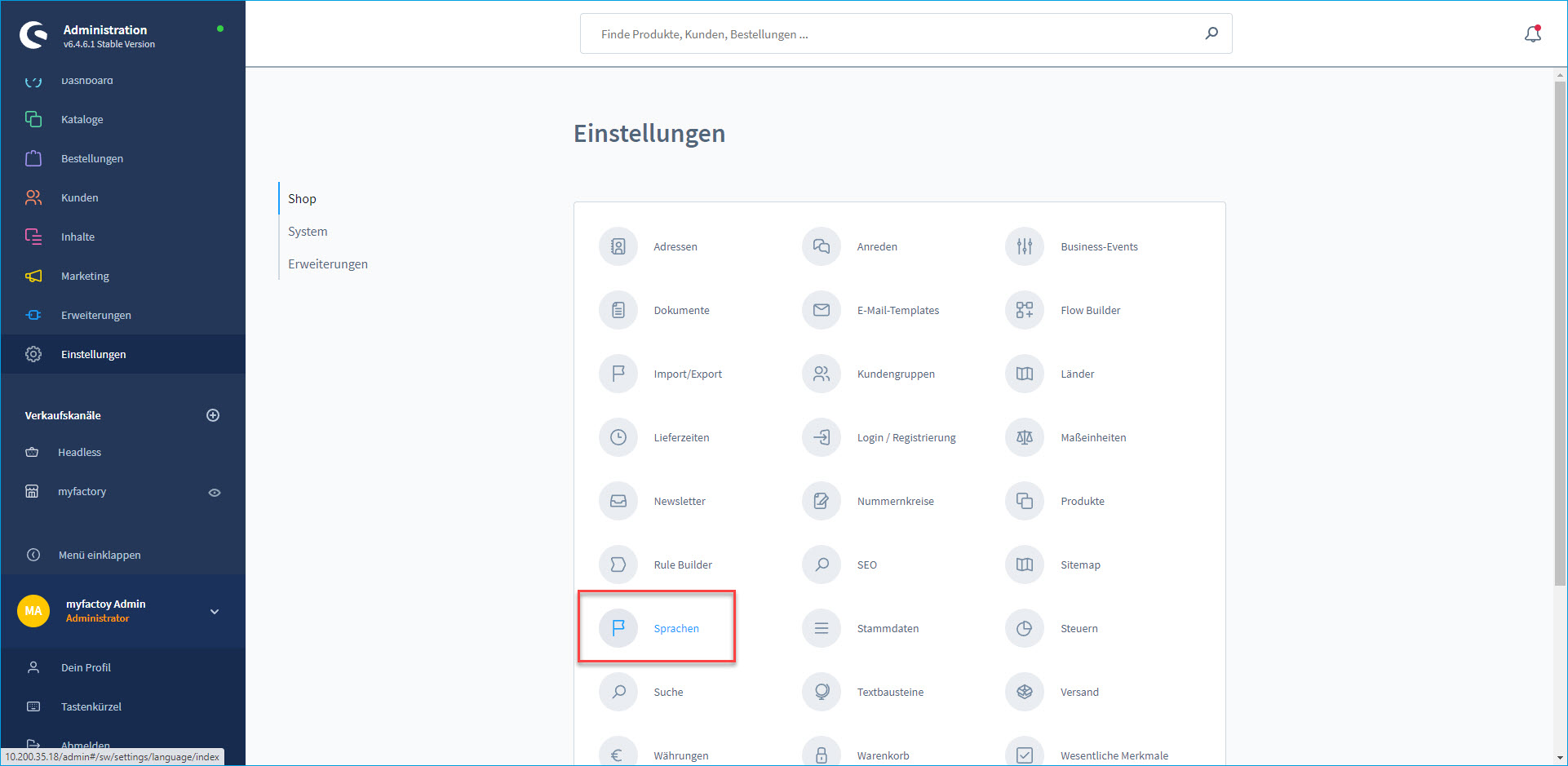
Task: Open the Kataloge section icon
Action: (x=33, y=119)
